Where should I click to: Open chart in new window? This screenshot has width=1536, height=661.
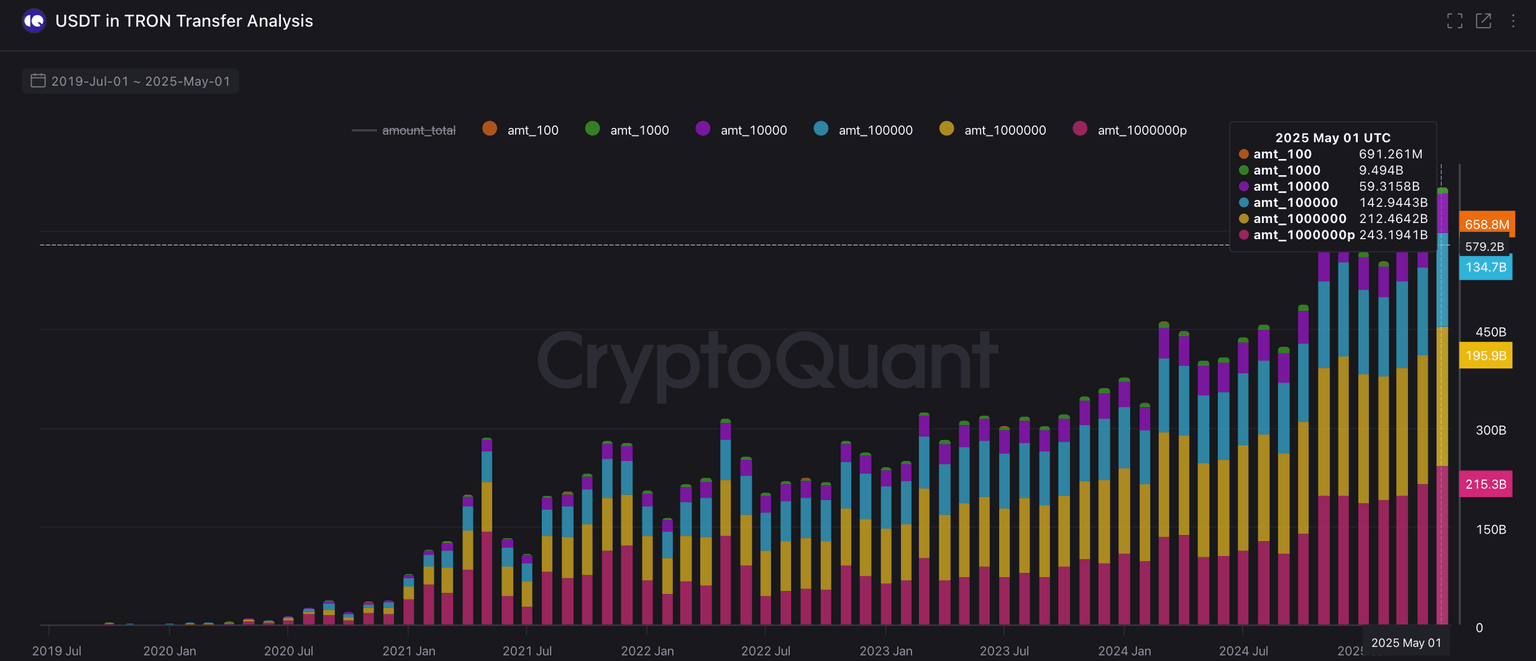tap(1483, 21)
